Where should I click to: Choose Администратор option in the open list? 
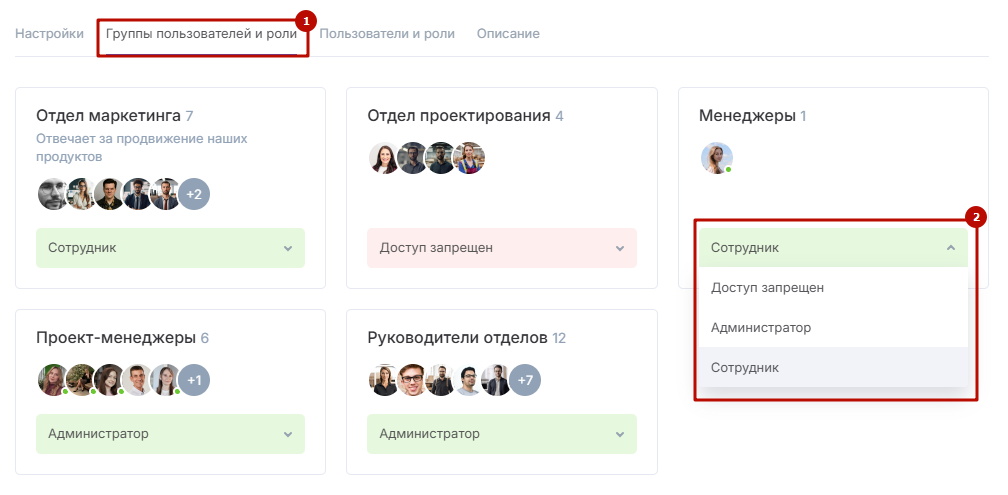[x=761, y=328]
